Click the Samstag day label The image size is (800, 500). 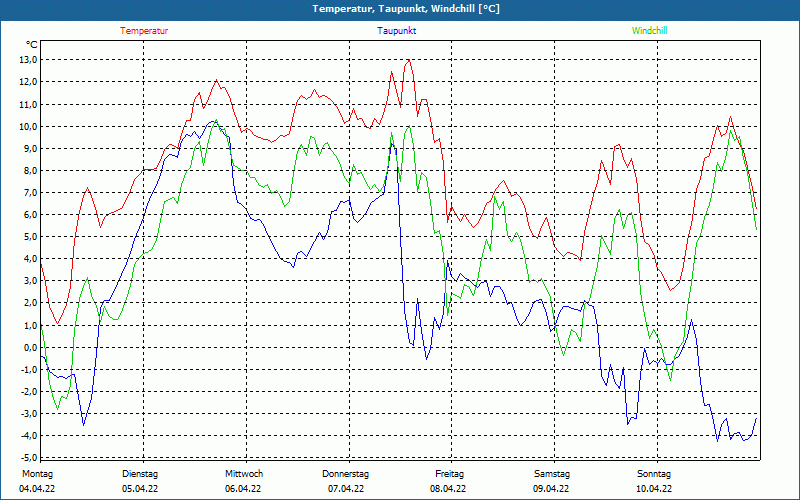pos(552,474)
